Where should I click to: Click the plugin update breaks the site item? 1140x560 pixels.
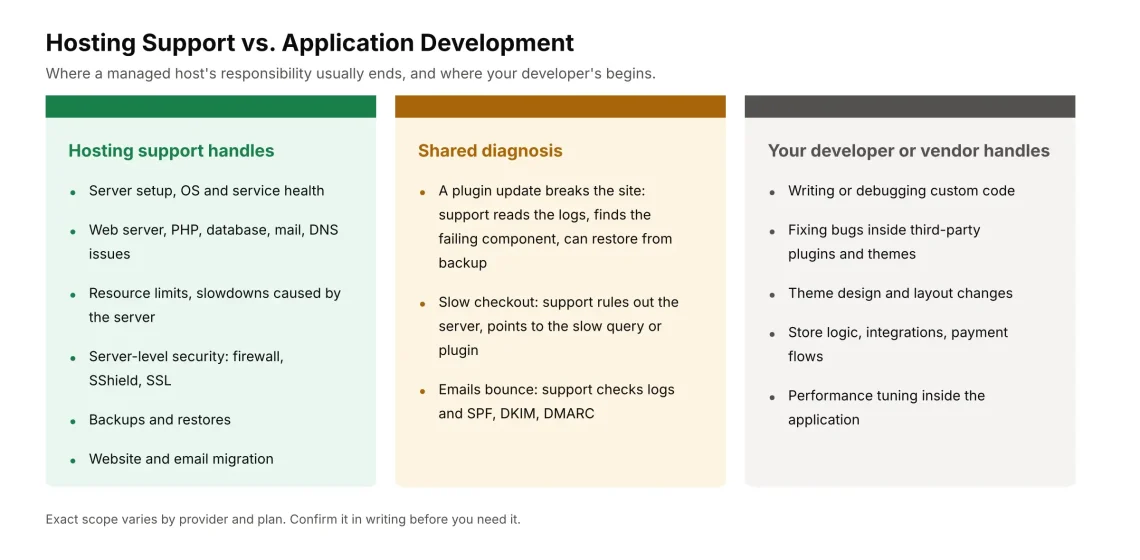click(555, 226)
